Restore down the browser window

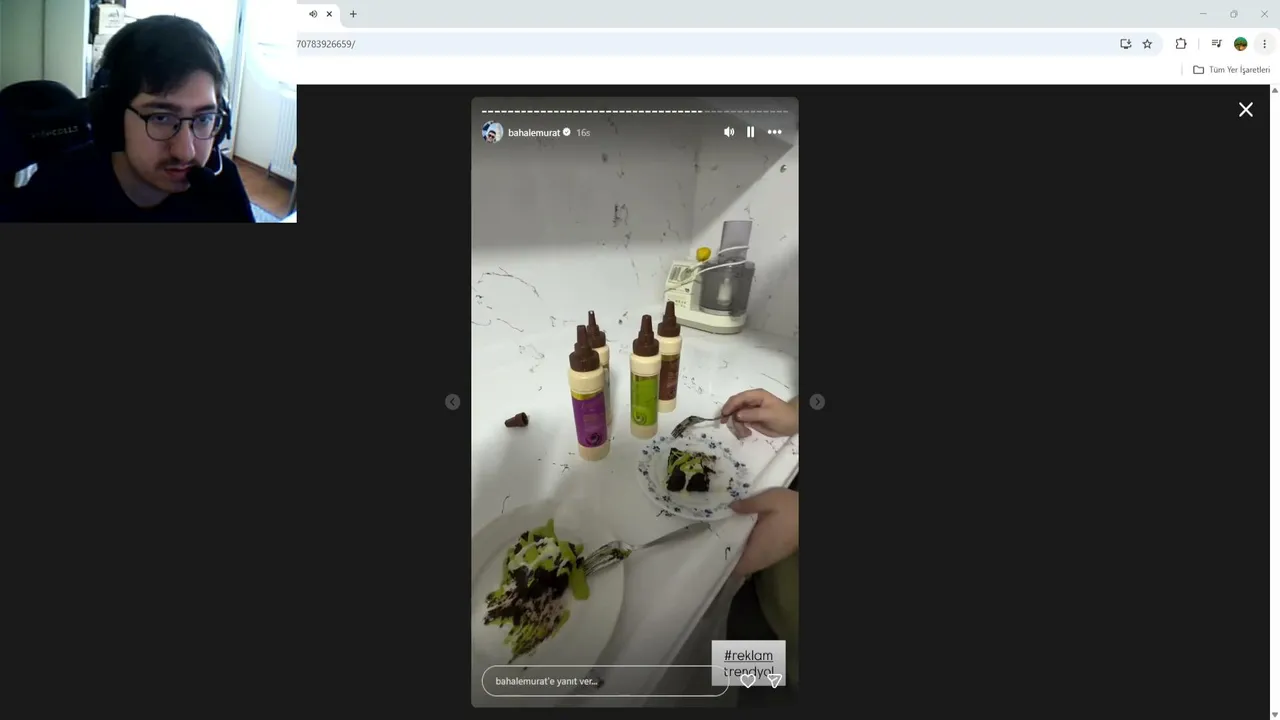[1233, 14]
